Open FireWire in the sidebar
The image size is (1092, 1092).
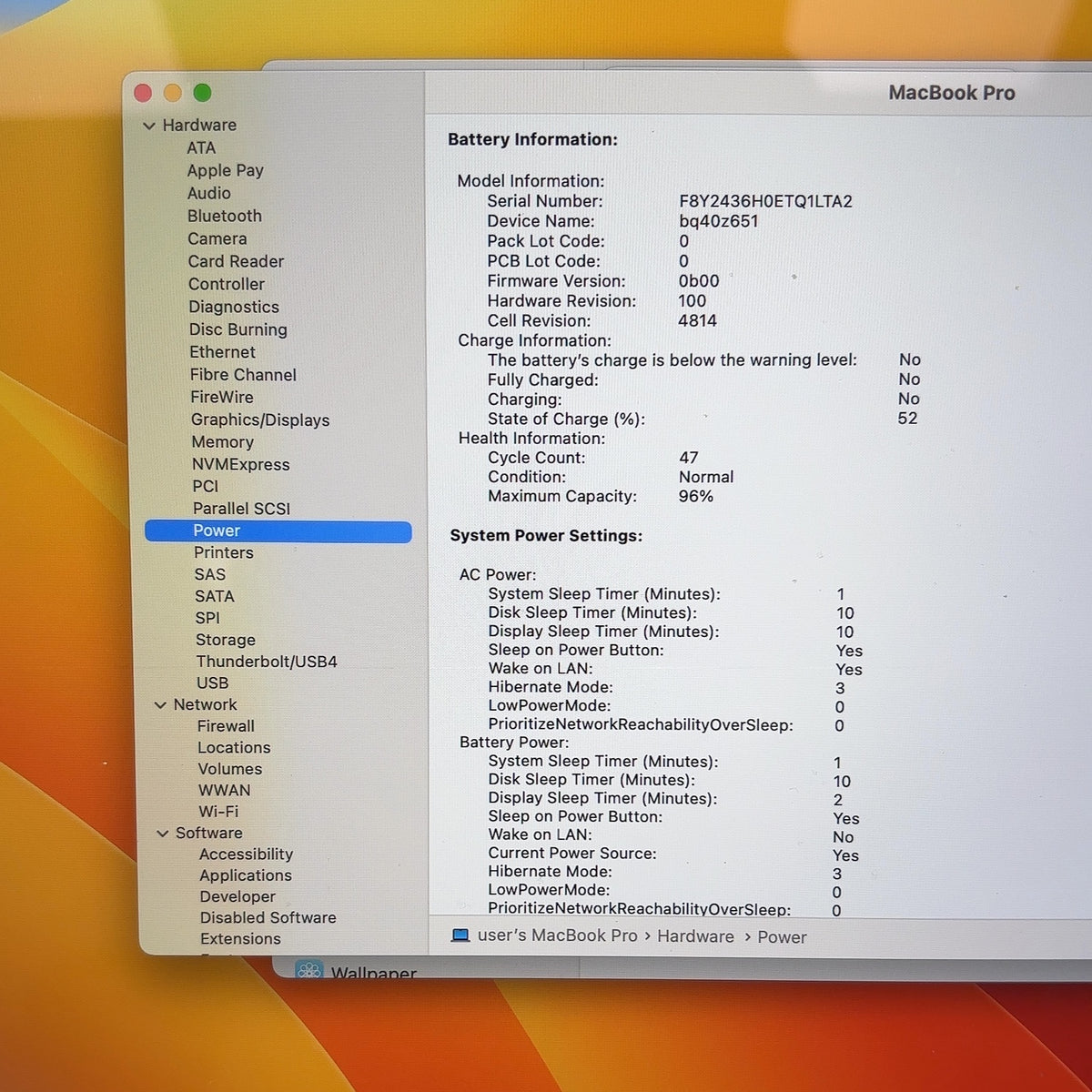click(222, 397)
